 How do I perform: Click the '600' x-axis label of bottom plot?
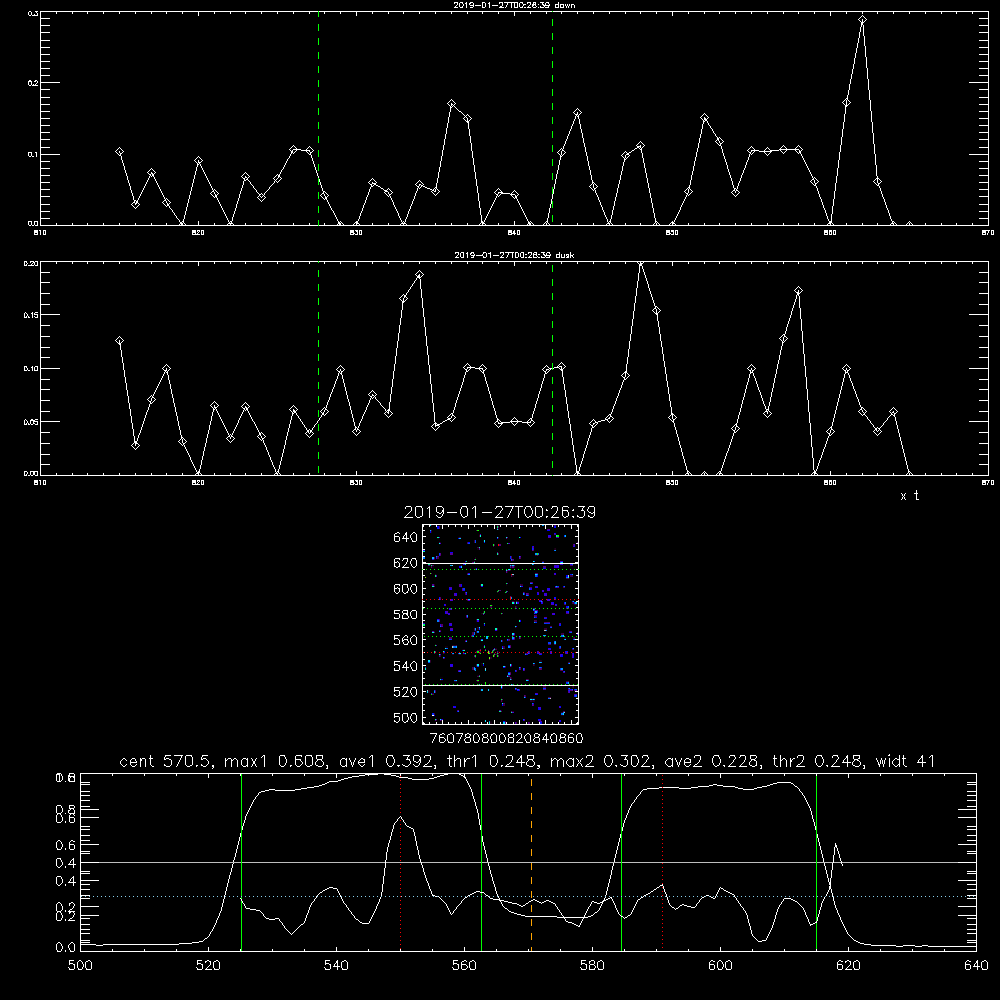720,966
